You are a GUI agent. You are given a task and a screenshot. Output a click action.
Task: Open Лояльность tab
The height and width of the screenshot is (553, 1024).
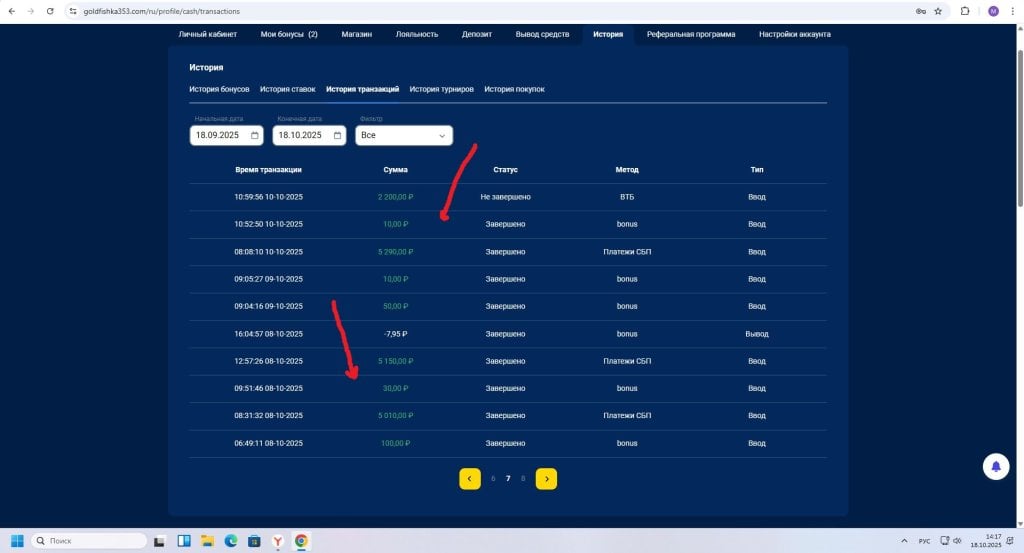(x=417, y=34)
